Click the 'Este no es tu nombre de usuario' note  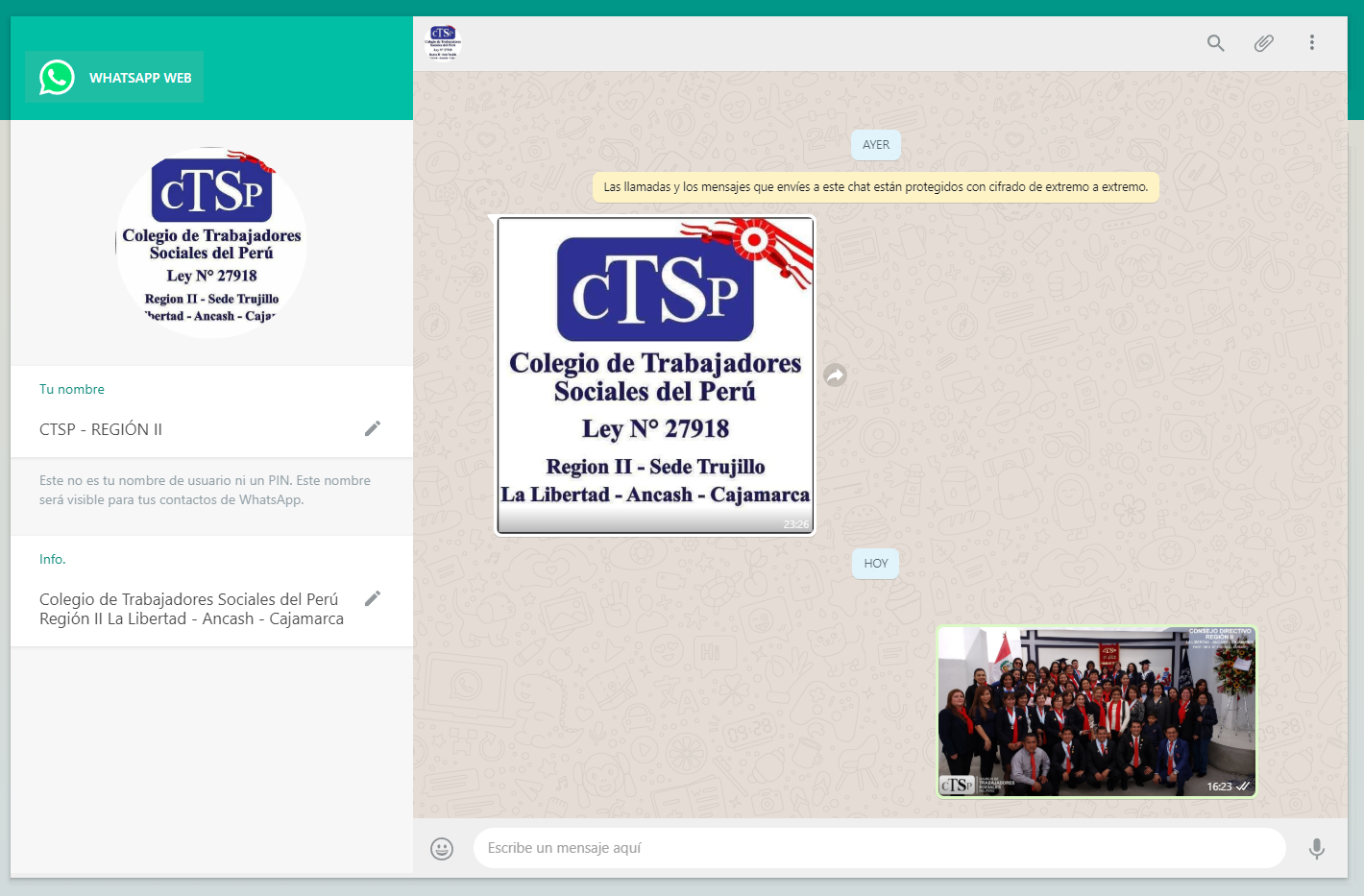click(x=205, y=490)
